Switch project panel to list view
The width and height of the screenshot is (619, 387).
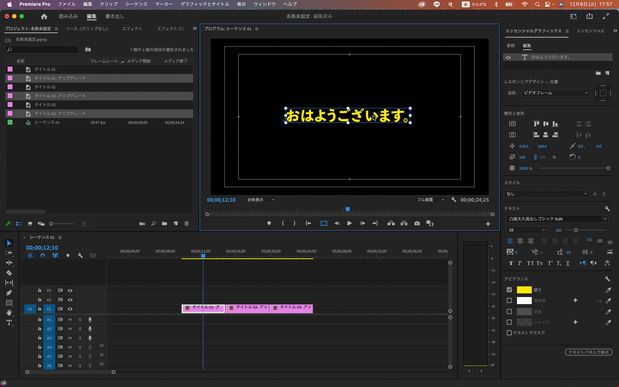(19, 224)
